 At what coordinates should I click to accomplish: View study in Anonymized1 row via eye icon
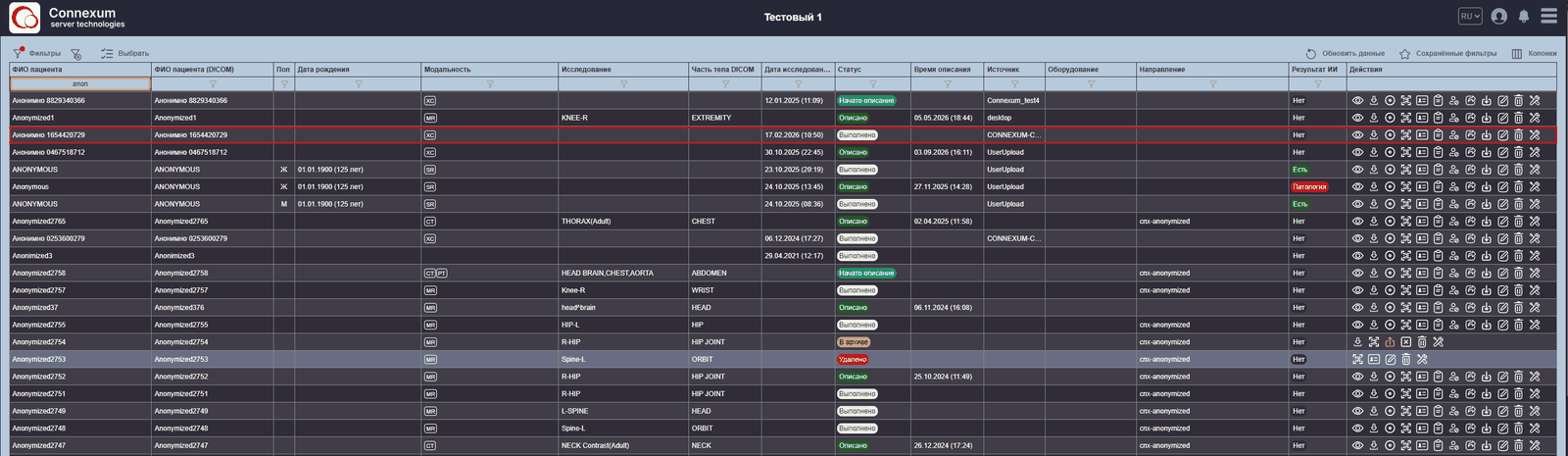(1357, 118)
